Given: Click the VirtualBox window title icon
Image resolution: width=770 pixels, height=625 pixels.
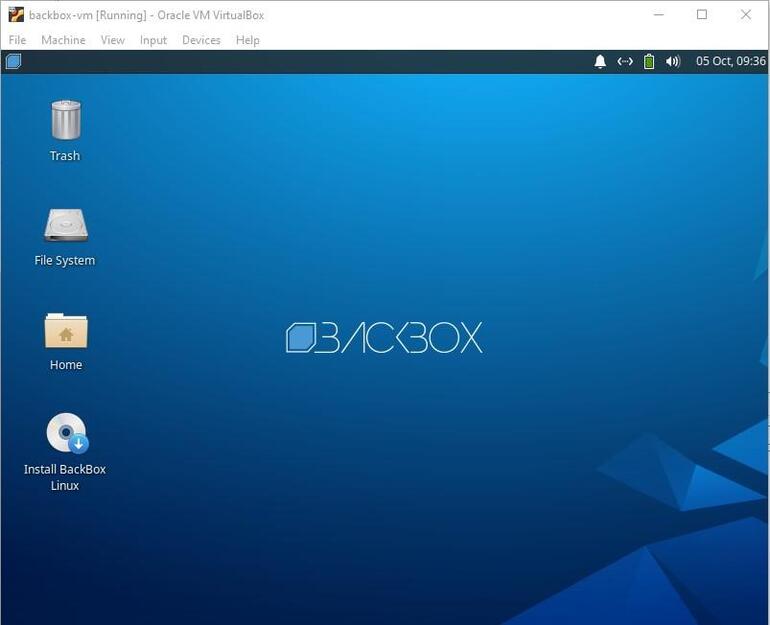Looking at the screenshot, I should (16, 15).
